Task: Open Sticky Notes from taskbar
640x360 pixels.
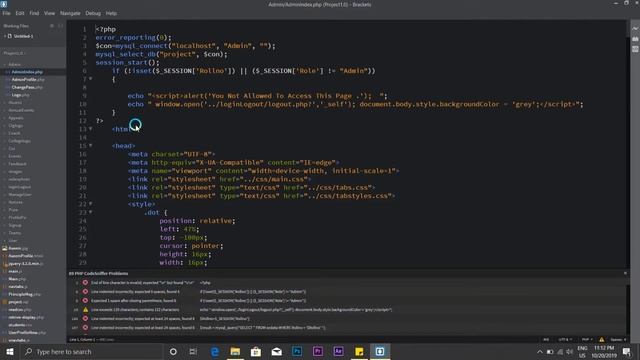Action: [359, 352]
